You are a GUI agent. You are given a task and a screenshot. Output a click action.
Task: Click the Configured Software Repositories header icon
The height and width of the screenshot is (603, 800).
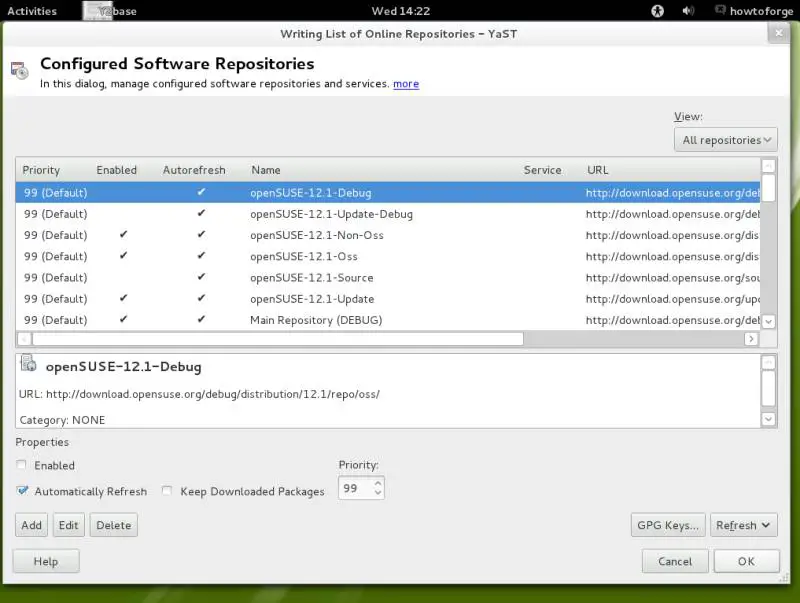click(20, 70)
